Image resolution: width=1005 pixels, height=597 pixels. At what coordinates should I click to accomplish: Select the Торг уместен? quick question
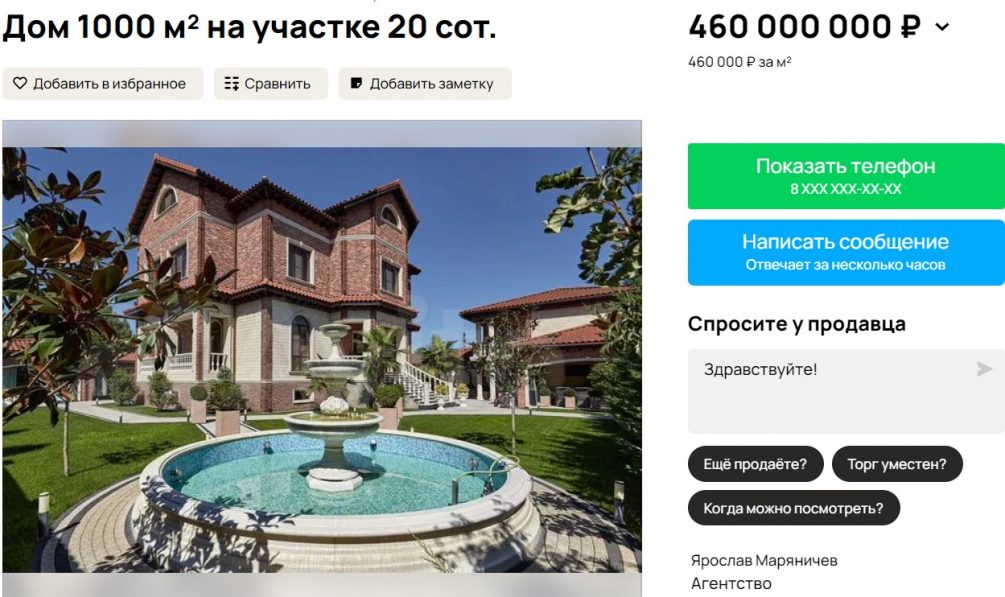897,464
